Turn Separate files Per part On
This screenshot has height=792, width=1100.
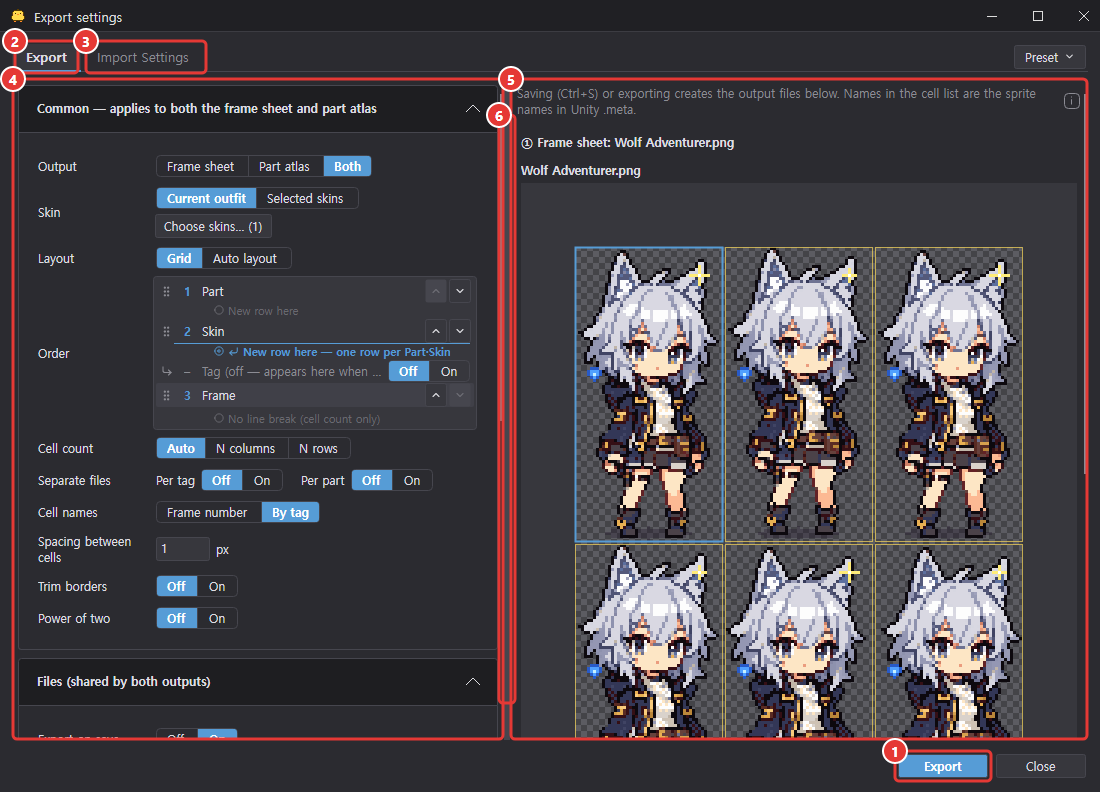(412, 481)
